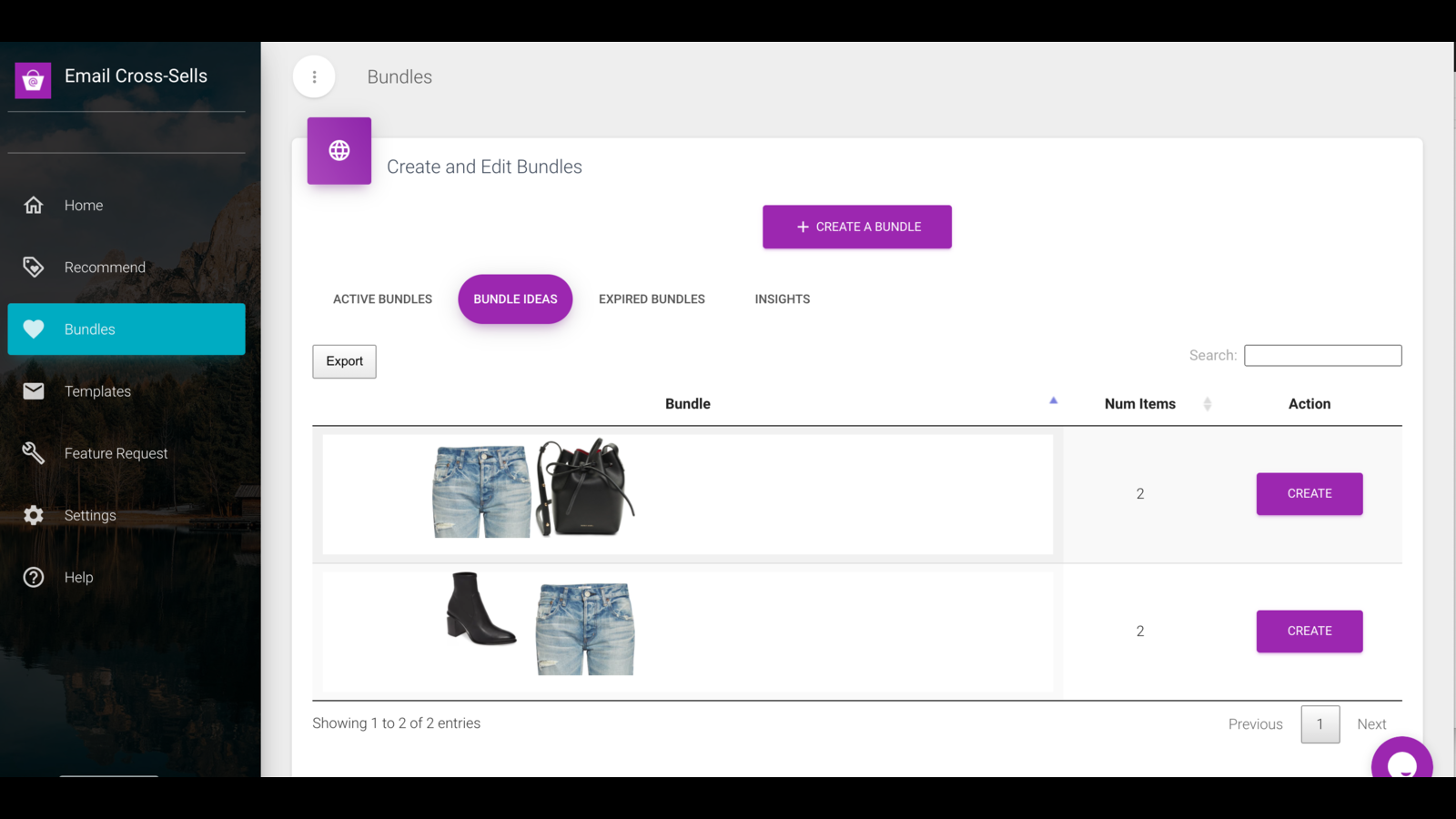Screen dimensions: 1456x819
Task: Open Feature Request in sidebar
Action: 126,453
